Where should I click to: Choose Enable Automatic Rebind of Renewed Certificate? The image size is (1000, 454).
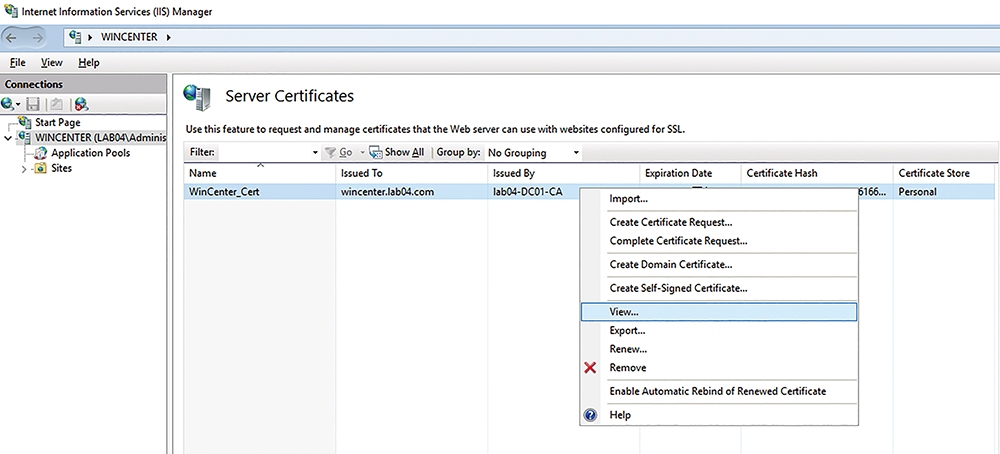tap(719, 392)
